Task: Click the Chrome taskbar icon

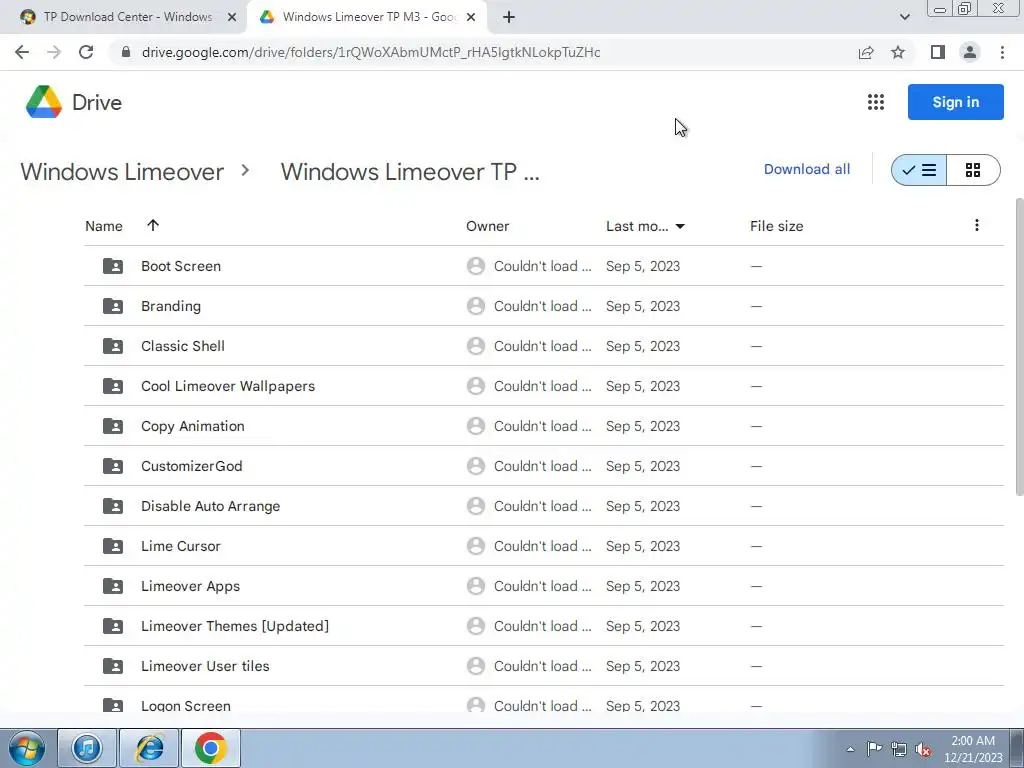Action: pyautogui.click(x=211, y=748)
